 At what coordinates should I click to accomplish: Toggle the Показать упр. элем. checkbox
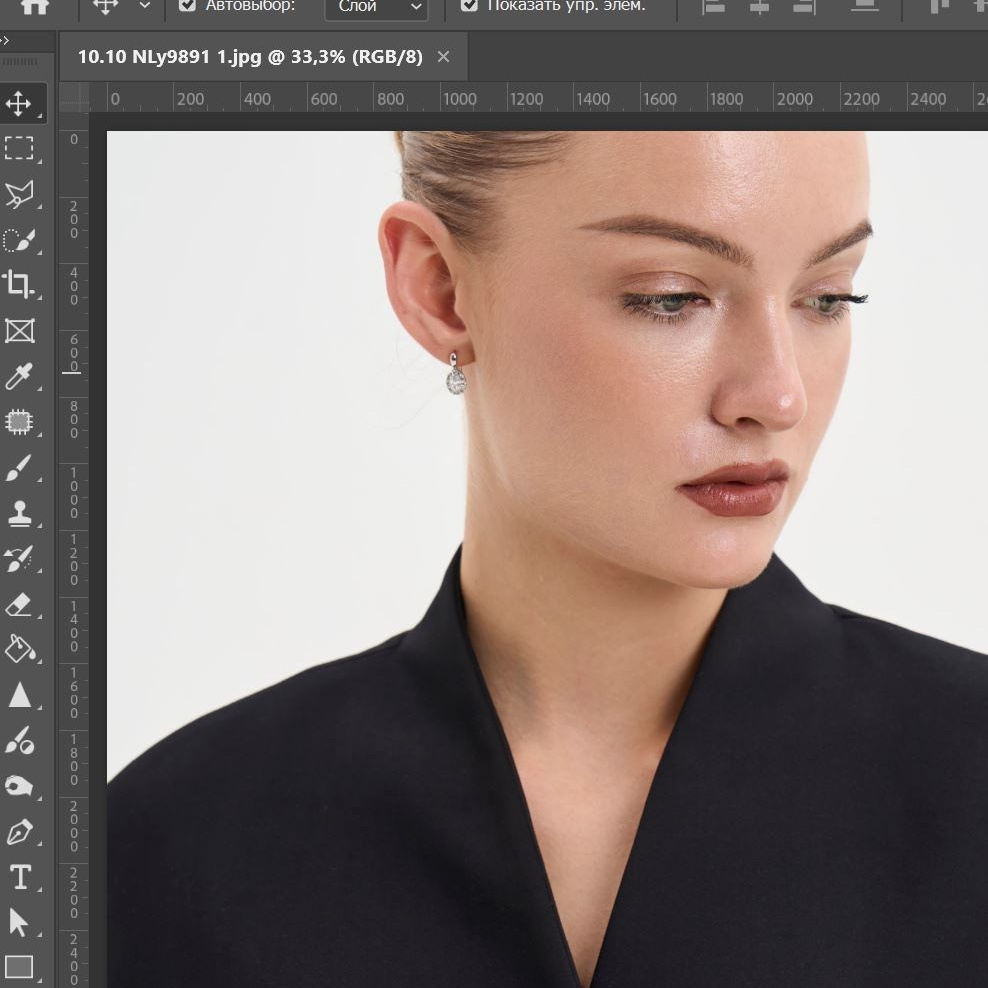469,6
